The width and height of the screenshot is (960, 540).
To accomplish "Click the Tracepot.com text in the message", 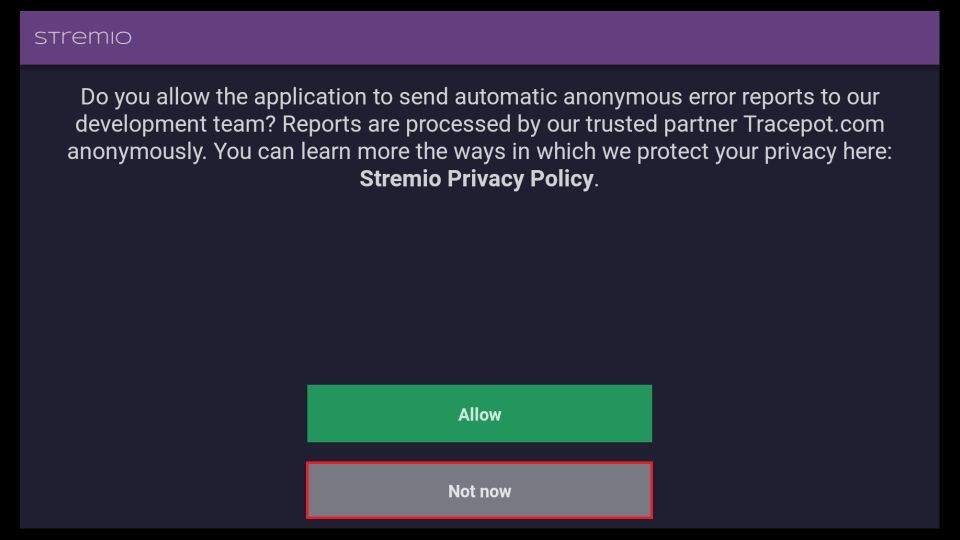I will [x=814, y=124].
